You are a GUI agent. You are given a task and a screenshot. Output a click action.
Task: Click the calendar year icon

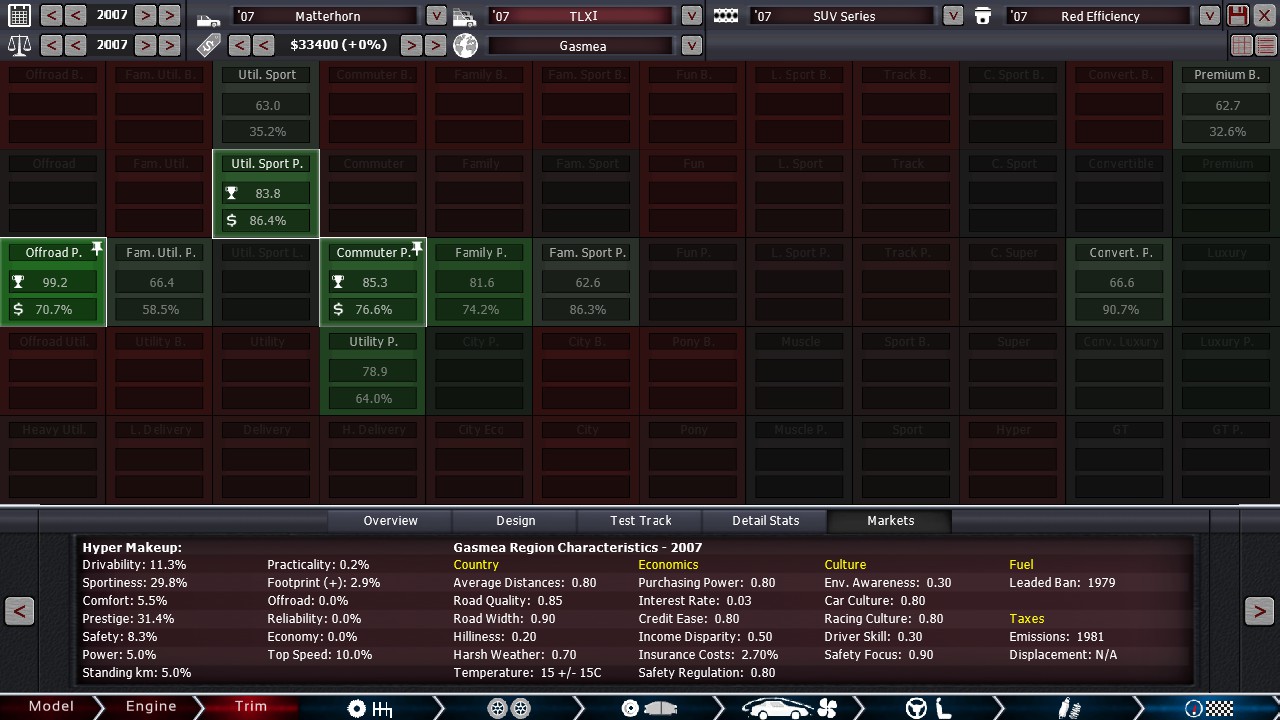19,15
